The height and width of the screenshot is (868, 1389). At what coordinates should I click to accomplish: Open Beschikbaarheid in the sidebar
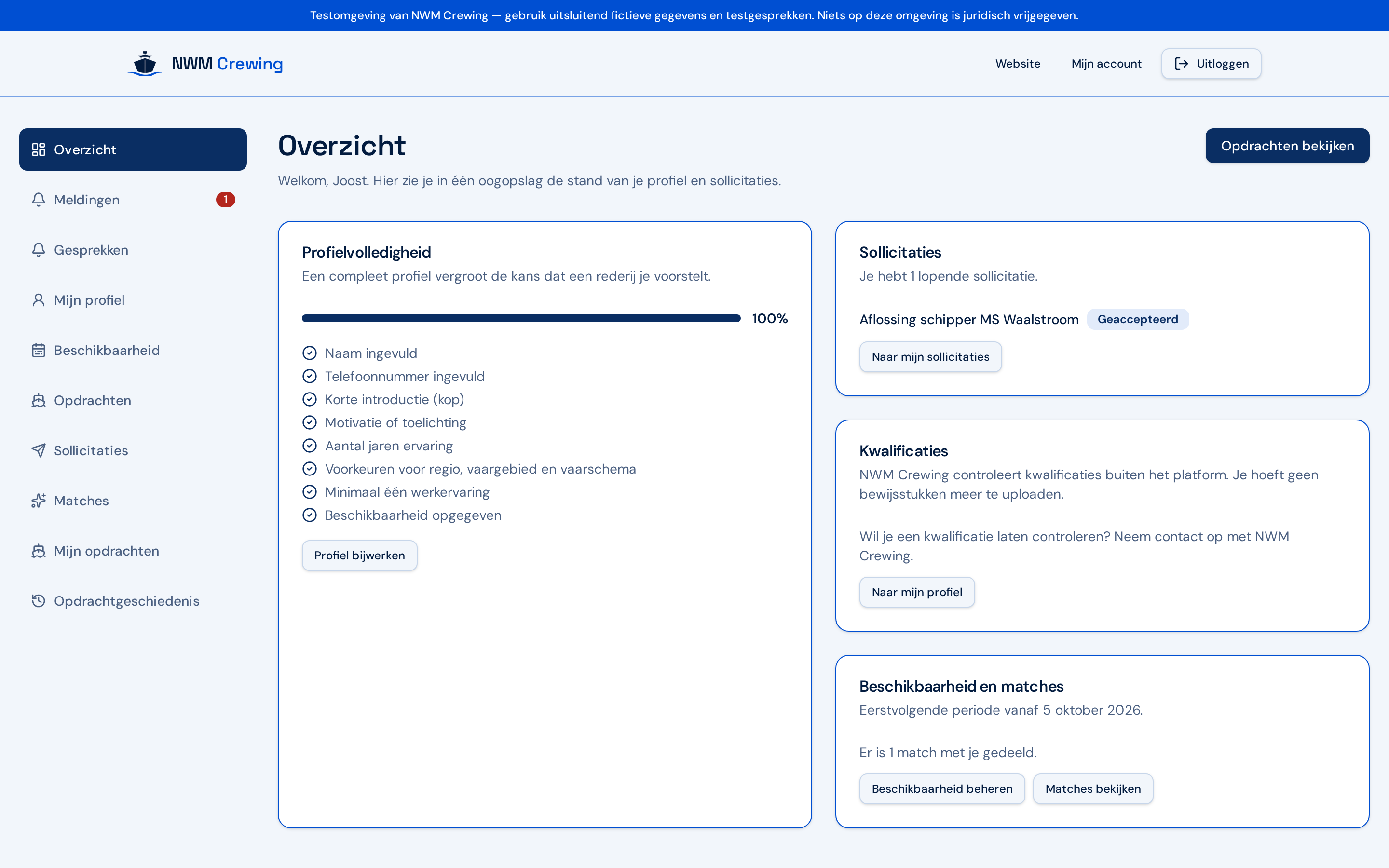[133, 350]
